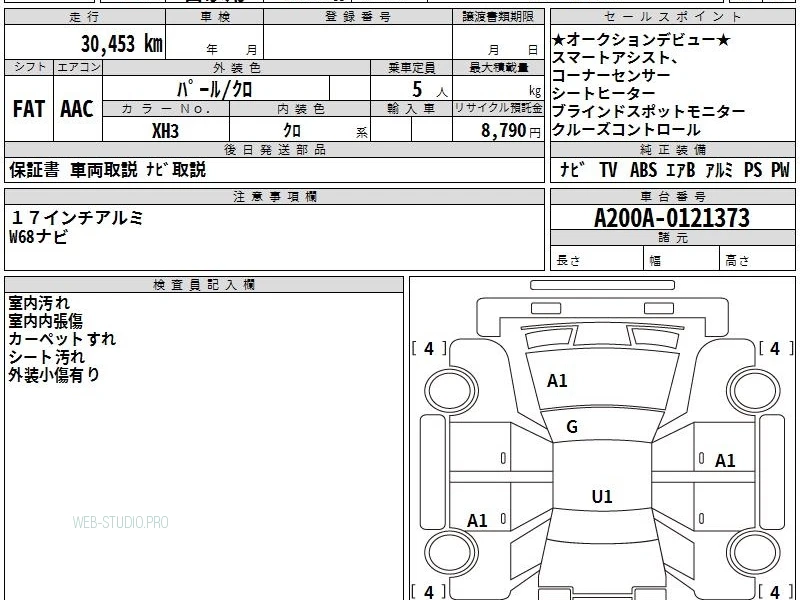Select exterior color value "パール/クロ"

pos(215,89)
